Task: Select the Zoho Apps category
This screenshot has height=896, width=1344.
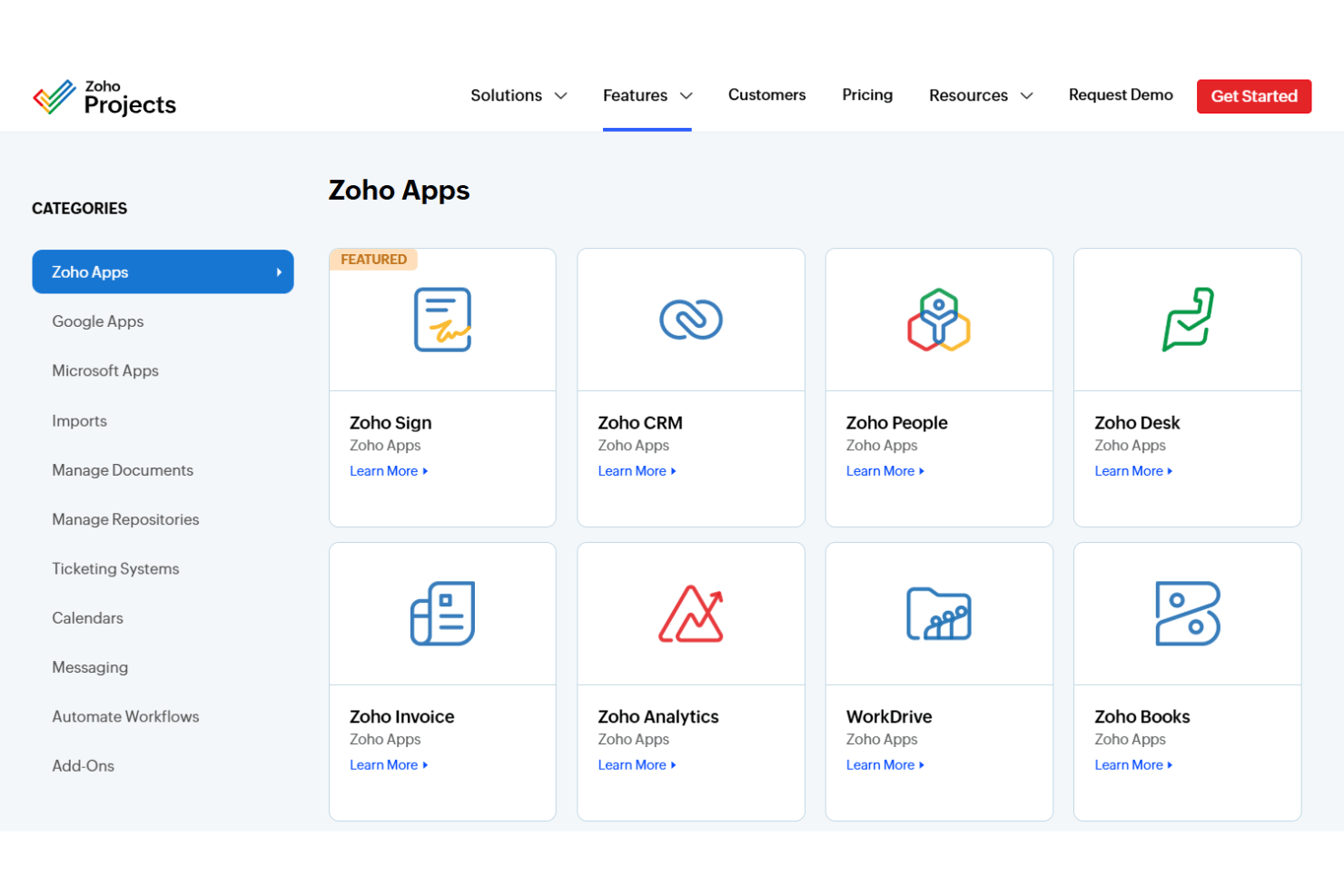Action: pyautogui.click(x=163, y=271)
